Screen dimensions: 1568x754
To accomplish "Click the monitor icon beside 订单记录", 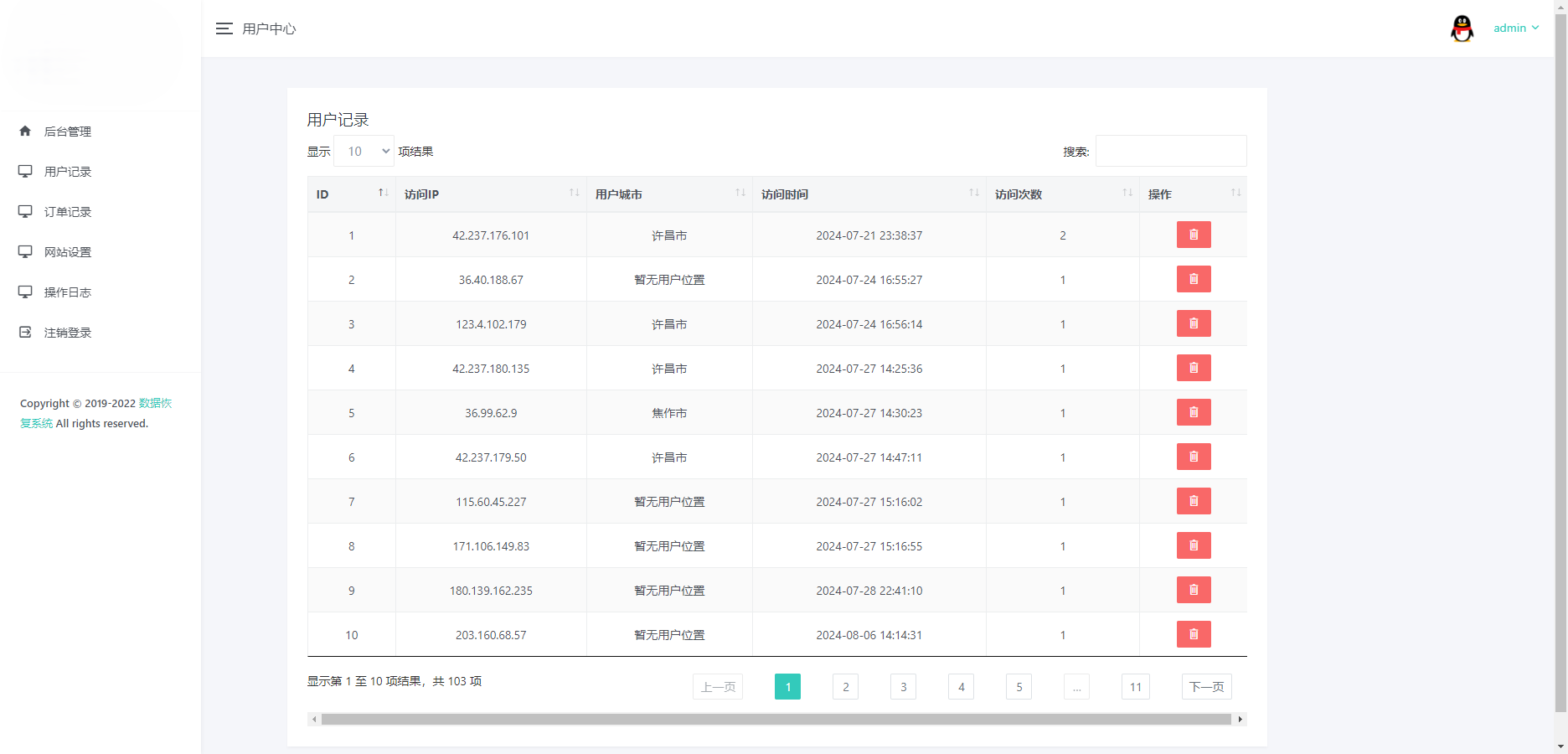I will point(25,211).
